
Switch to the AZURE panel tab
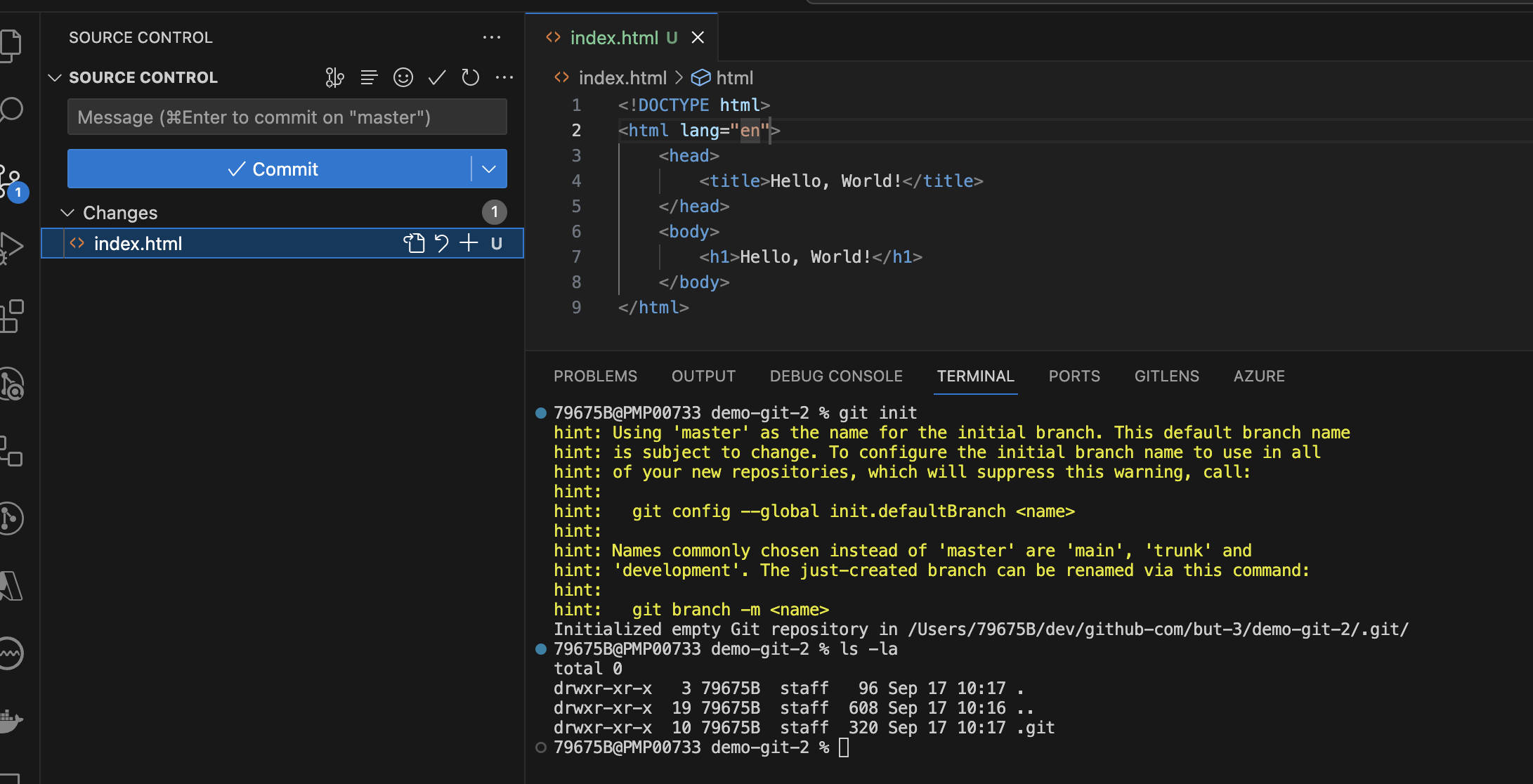click(1259, 376)
